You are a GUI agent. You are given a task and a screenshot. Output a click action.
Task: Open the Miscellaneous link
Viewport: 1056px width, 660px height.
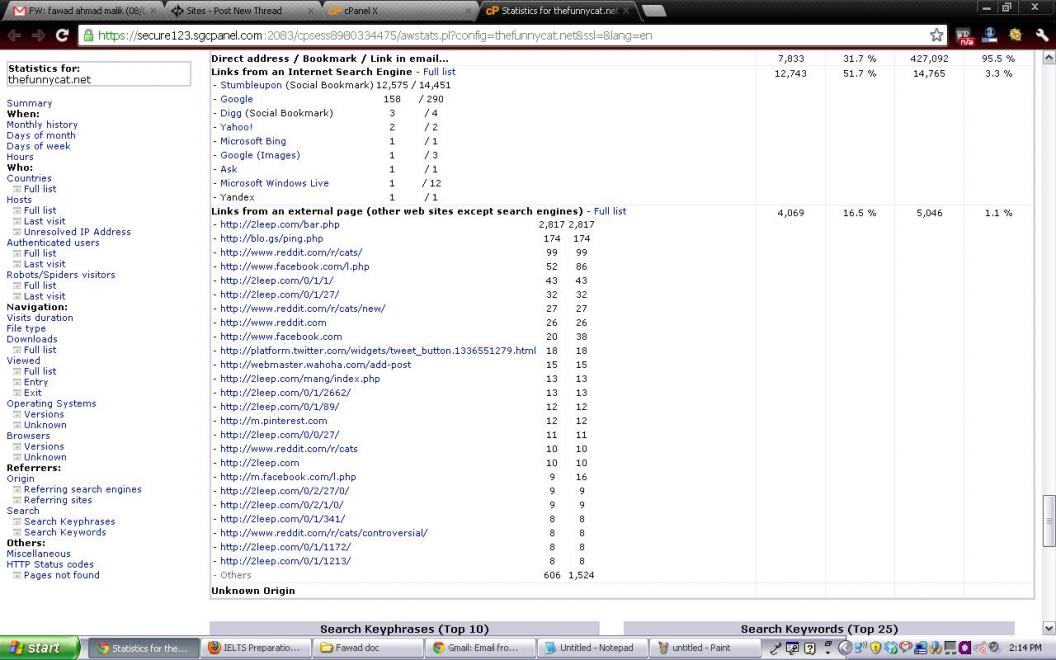(x=38, y=554)
